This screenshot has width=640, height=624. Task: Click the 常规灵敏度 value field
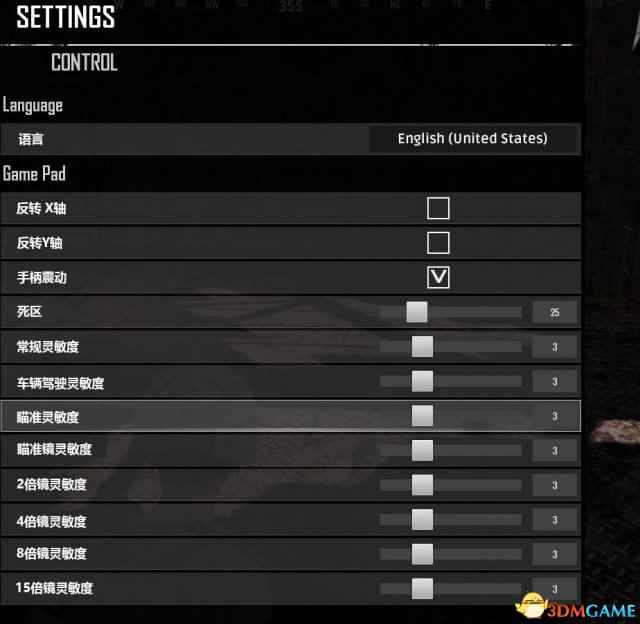tap(555, 347)
